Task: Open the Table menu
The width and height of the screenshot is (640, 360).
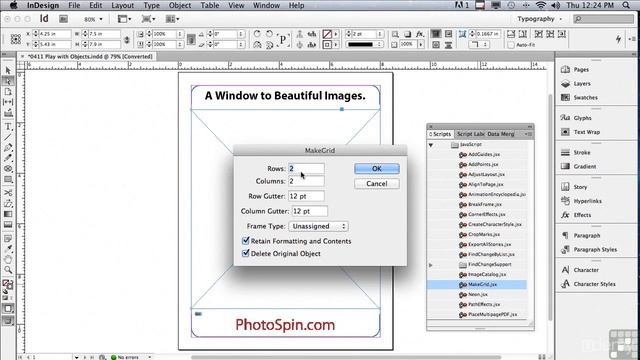Action: (x=209, y=5)
